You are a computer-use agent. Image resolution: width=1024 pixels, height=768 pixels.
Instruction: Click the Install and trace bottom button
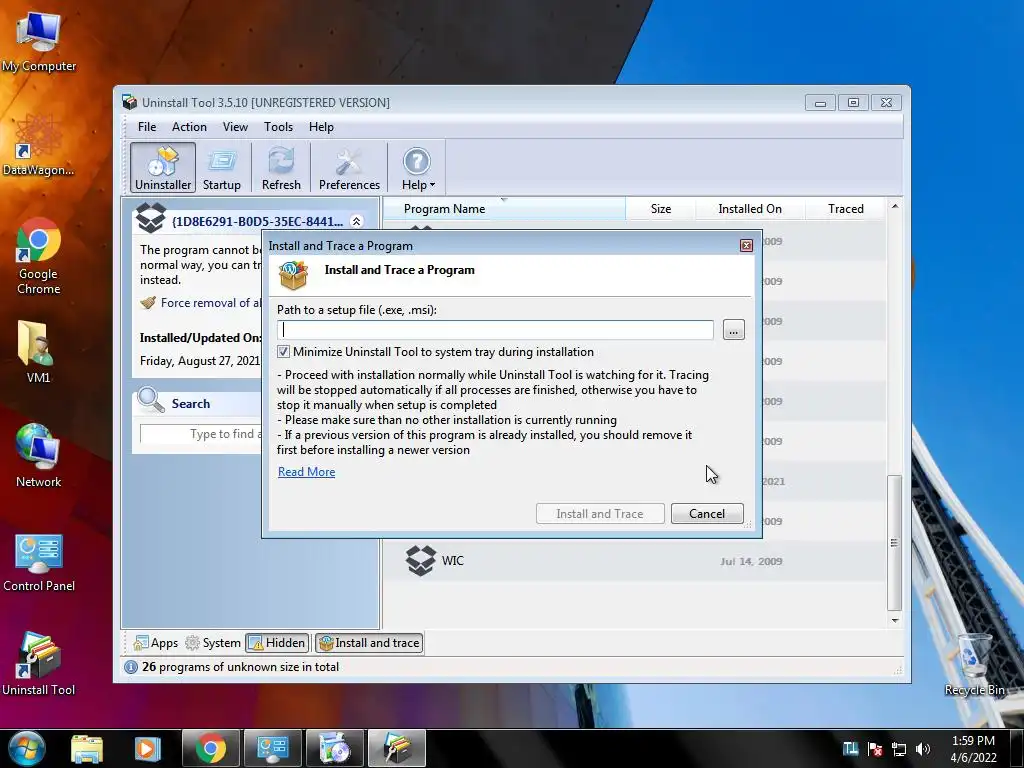[369, 643]
